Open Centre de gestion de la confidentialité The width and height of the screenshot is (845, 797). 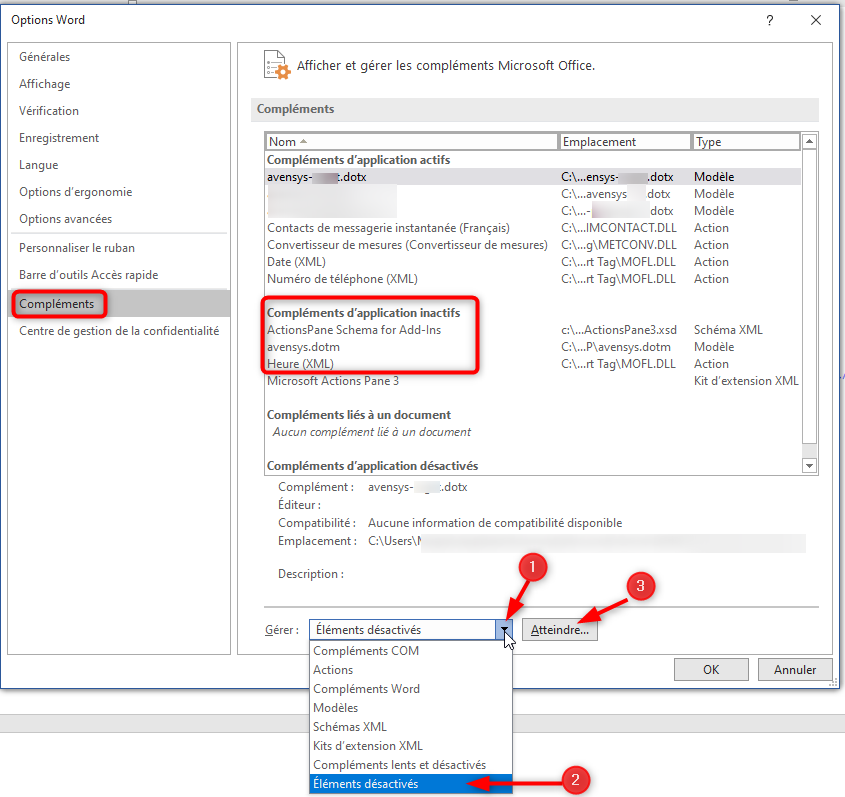coord(119,331)
